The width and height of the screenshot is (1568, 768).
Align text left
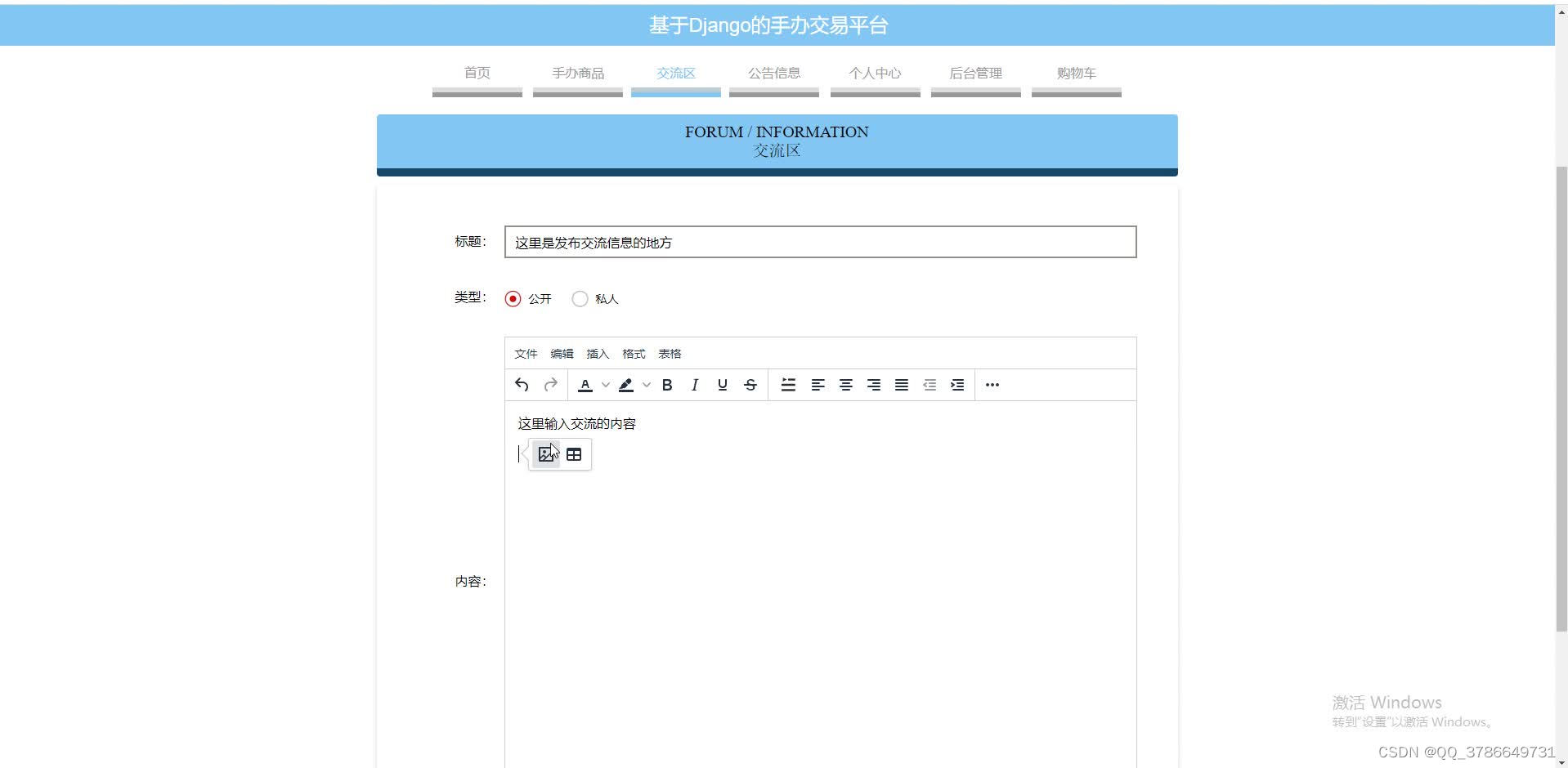[818, 385]
